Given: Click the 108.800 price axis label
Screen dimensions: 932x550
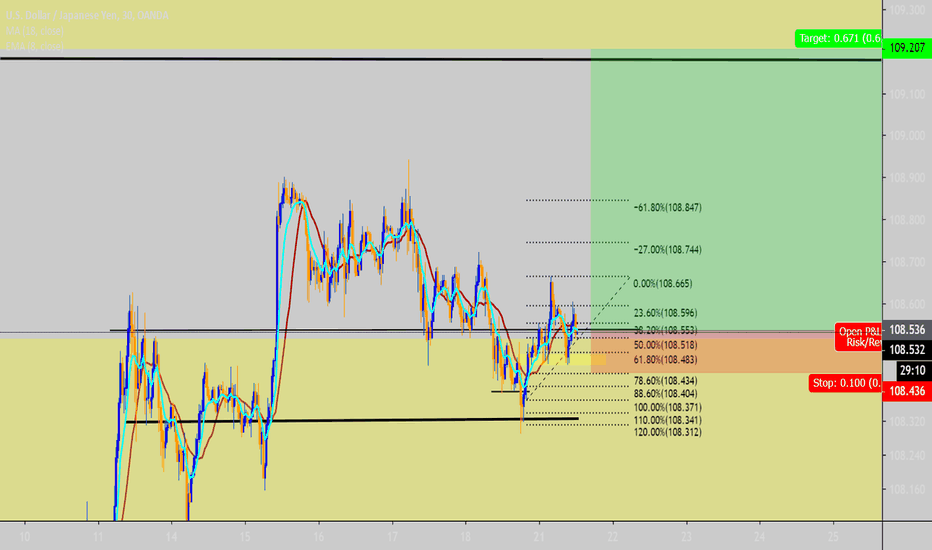Looking at the screenshot, I should [x=907, y=220].
